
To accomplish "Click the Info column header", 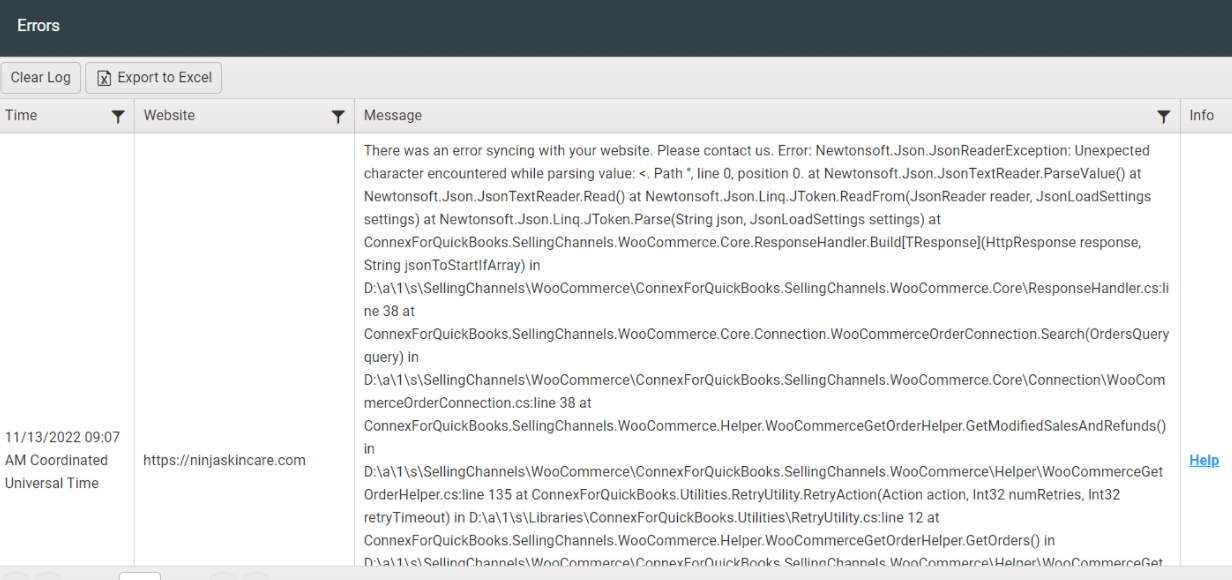I will 1202,115.
